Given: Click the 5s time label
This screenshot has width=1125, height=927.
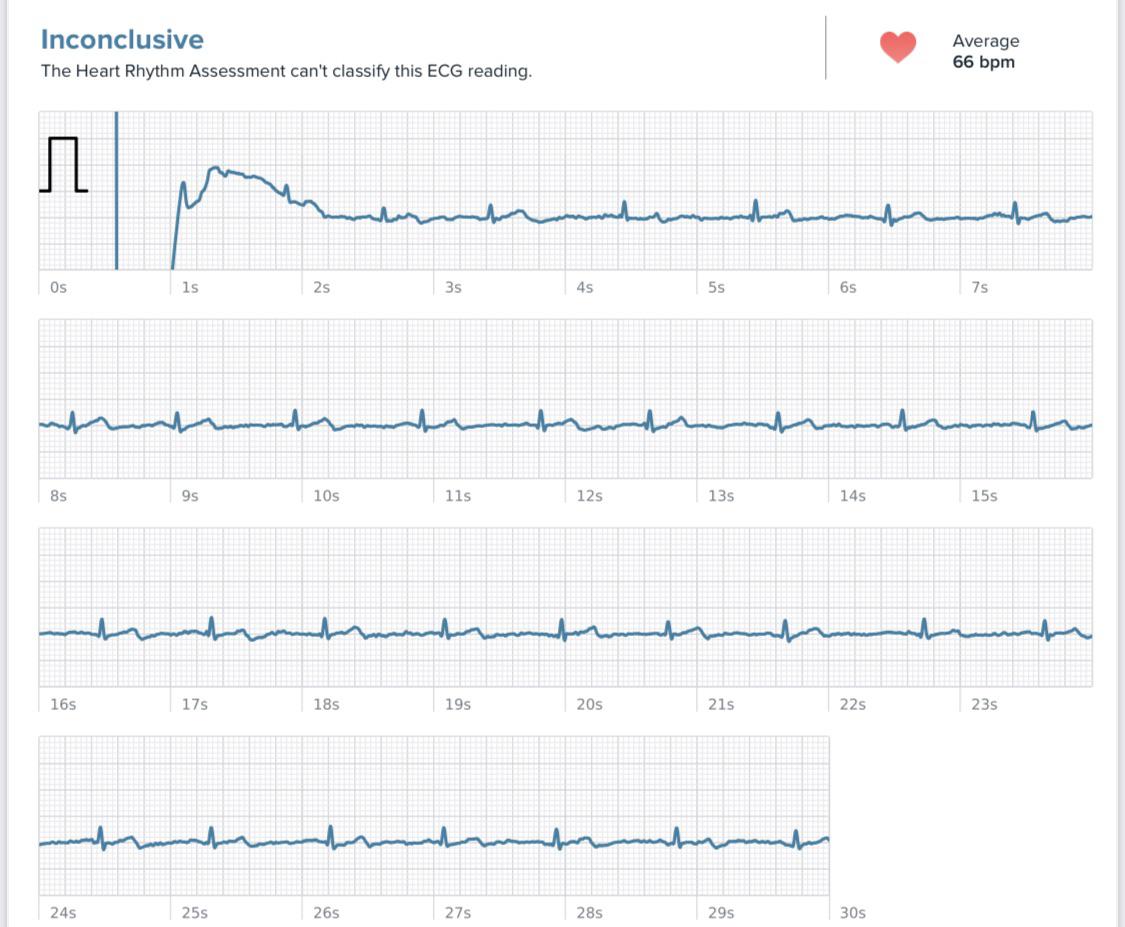Looking at the screenshot, I should tap(716, 288).
